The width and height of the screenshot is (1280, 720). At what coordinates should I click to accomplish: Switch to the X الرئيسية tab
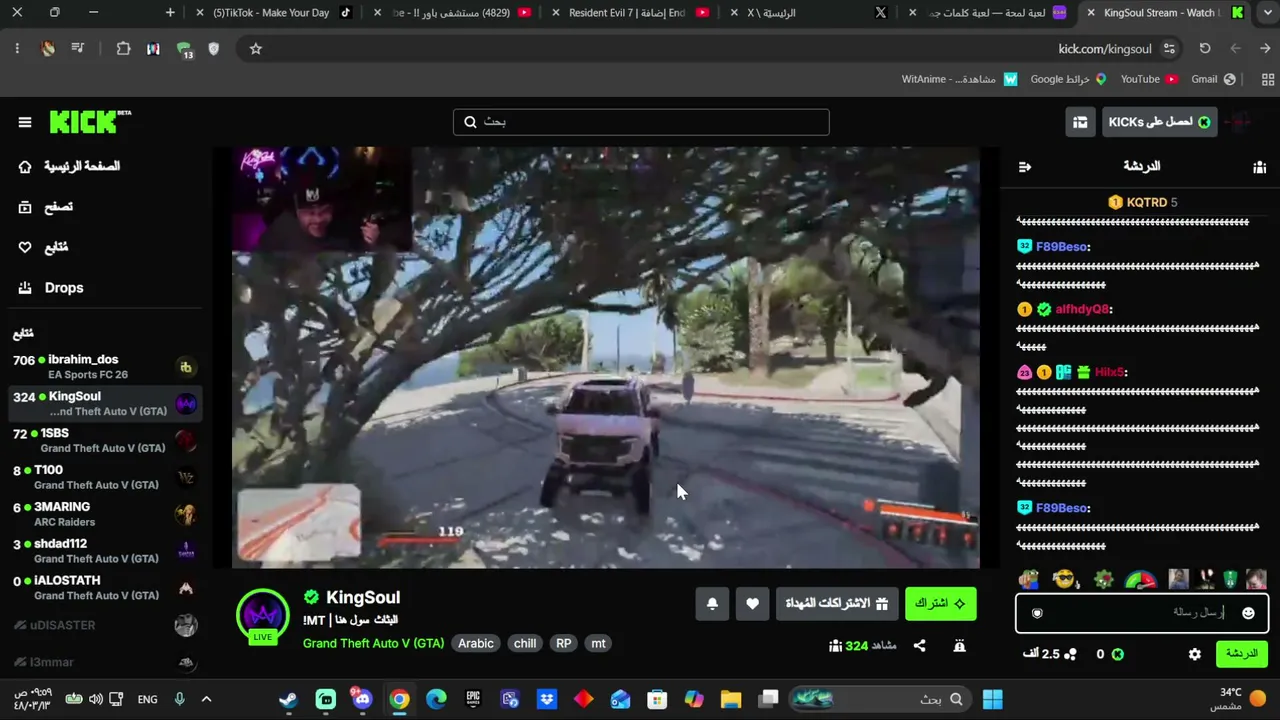[x=812, y=13]
